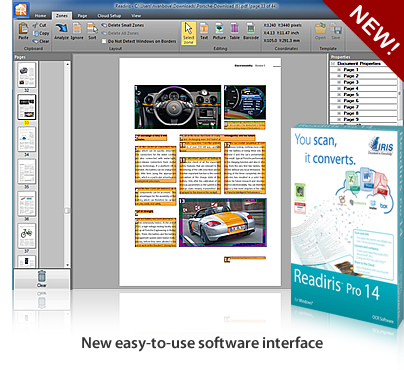
Task: Click the steering wheel picture zone
Action: pyautogui.click(x=178, y=107)
